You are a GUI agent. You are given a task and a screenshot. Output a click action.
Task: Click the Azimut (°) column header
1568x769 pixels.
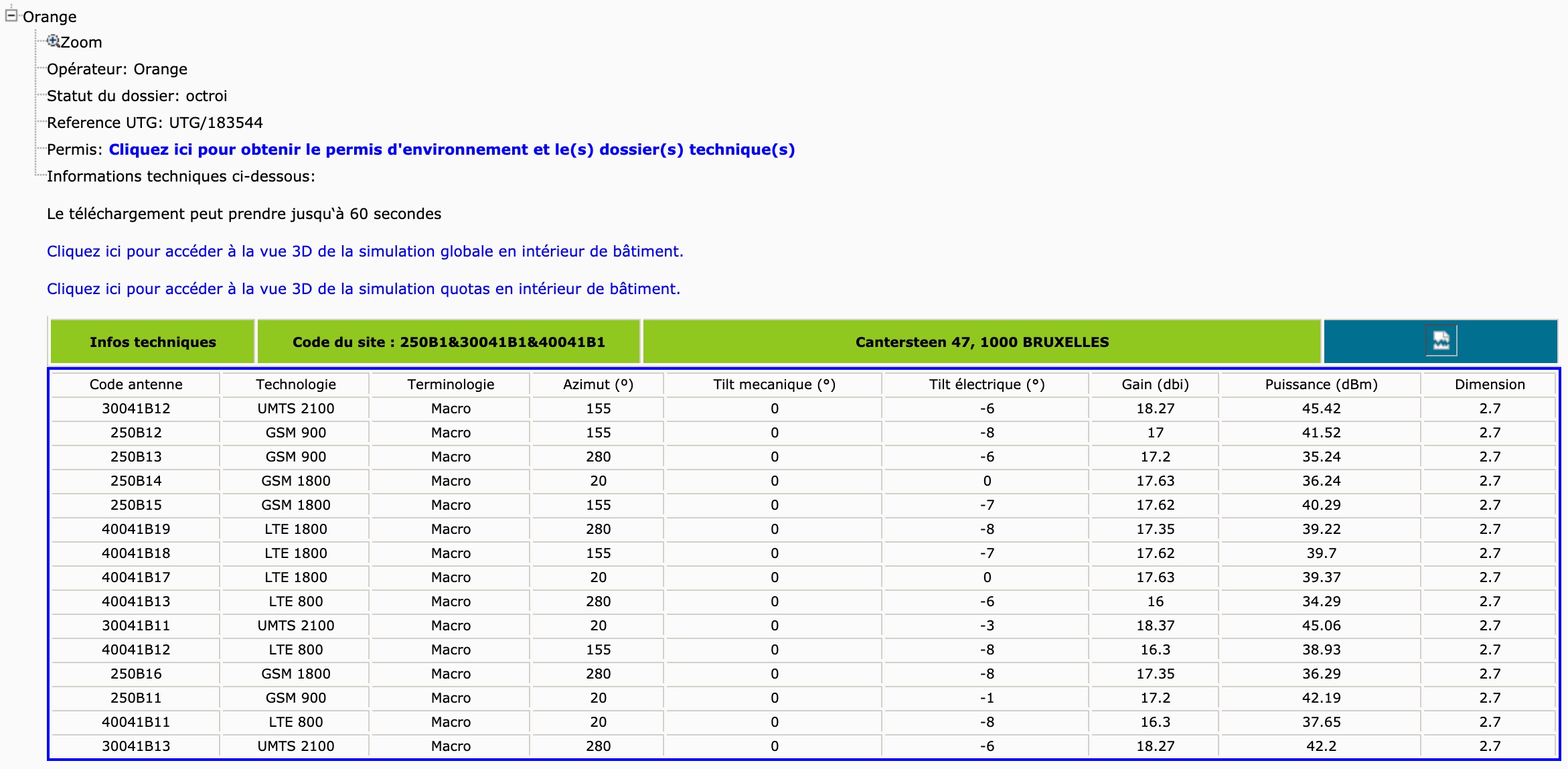click(598, 384)
